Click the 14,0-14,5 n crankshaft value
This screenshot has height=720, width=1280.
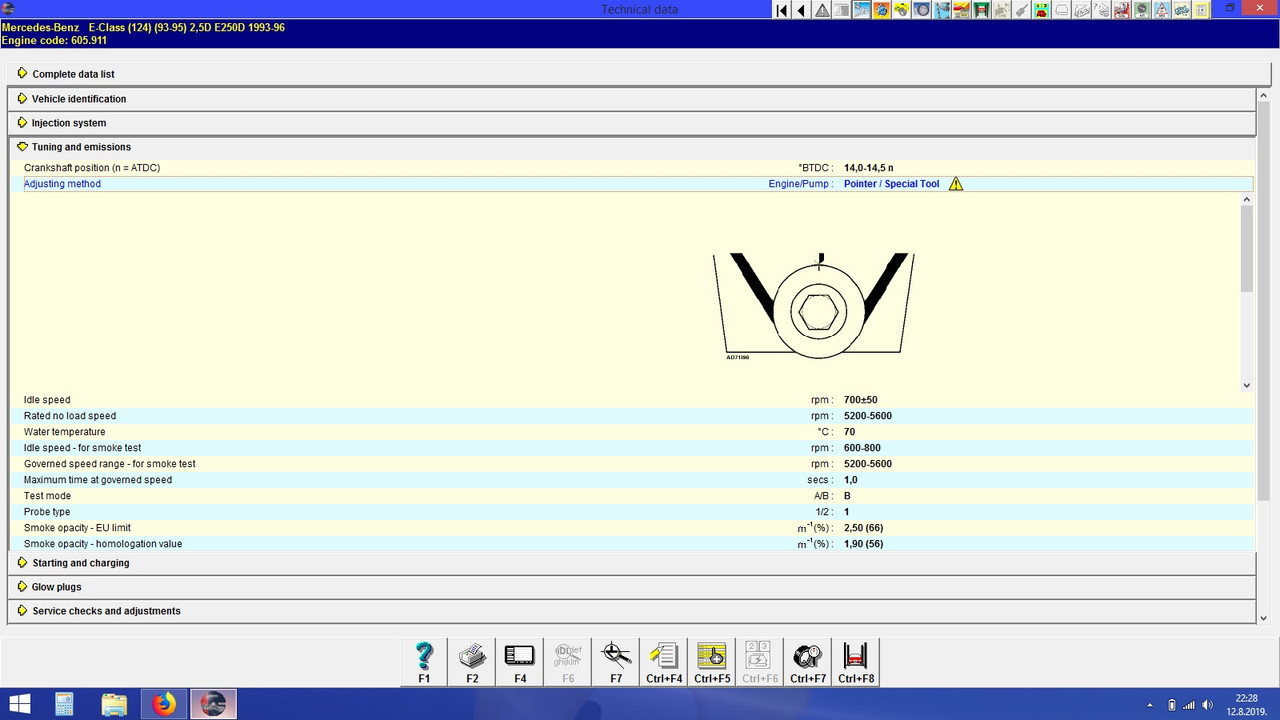pyautogui.click(x=869, y=168)
